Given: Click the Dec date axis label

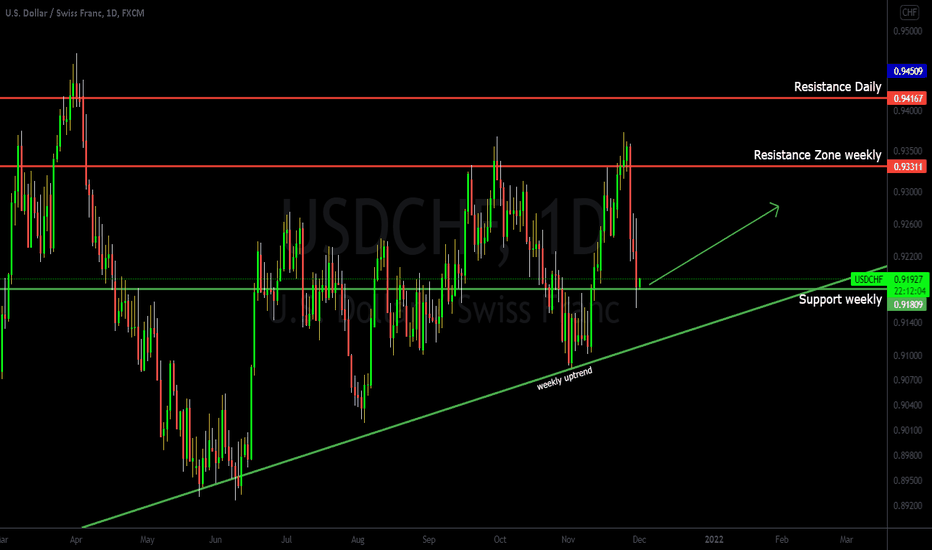Looking at the screenshot, I should (x=639, y=540).
